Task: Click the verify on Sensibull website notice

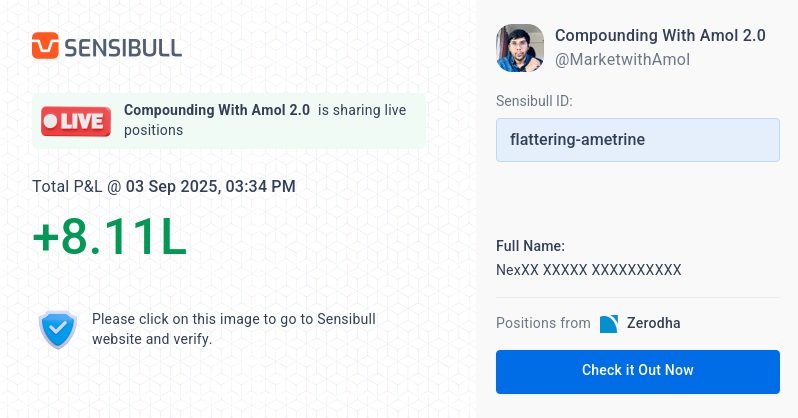Action: pos(234,329)
